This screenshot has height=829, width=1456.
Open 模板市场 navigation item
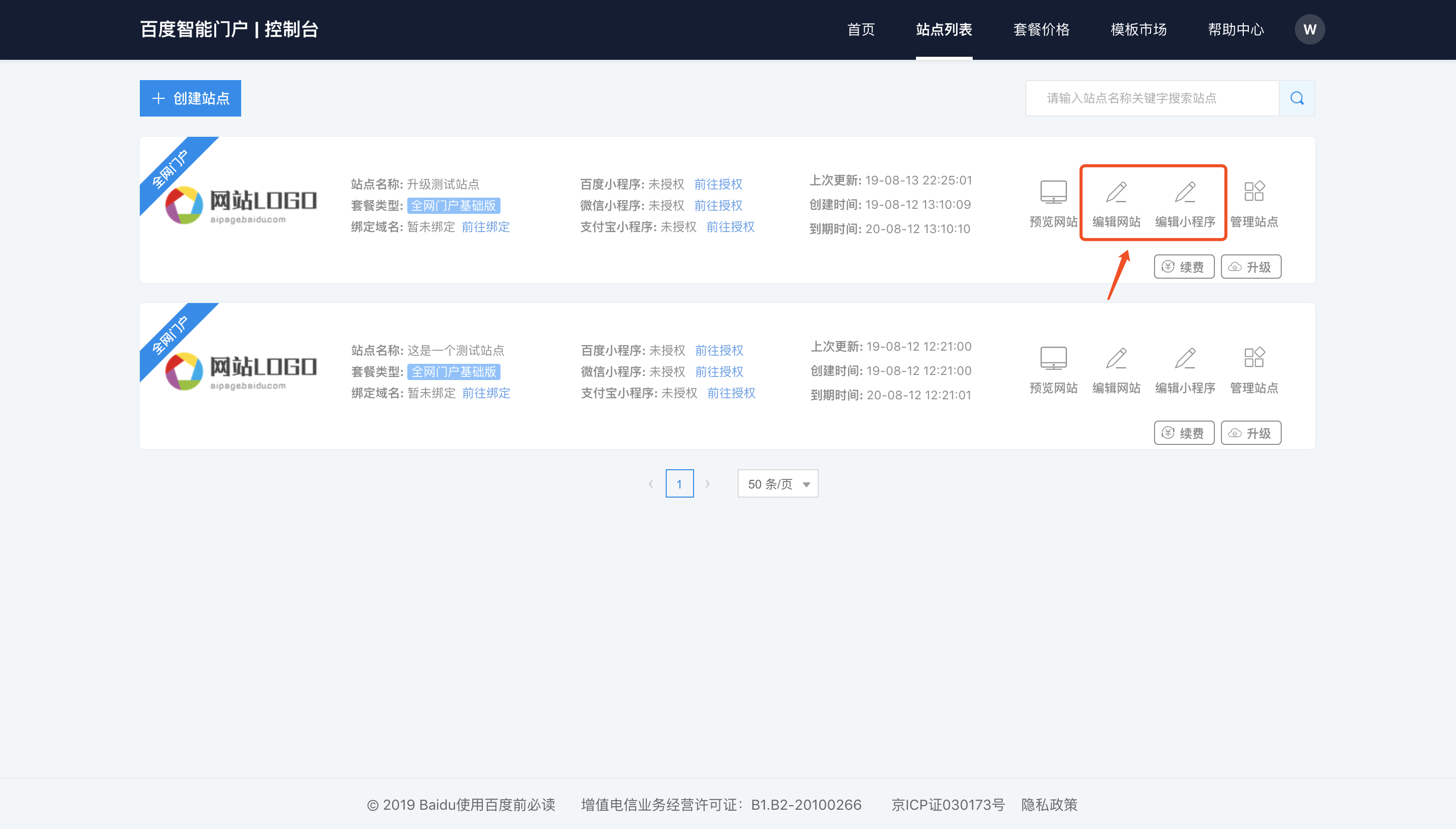[1138, 29]
